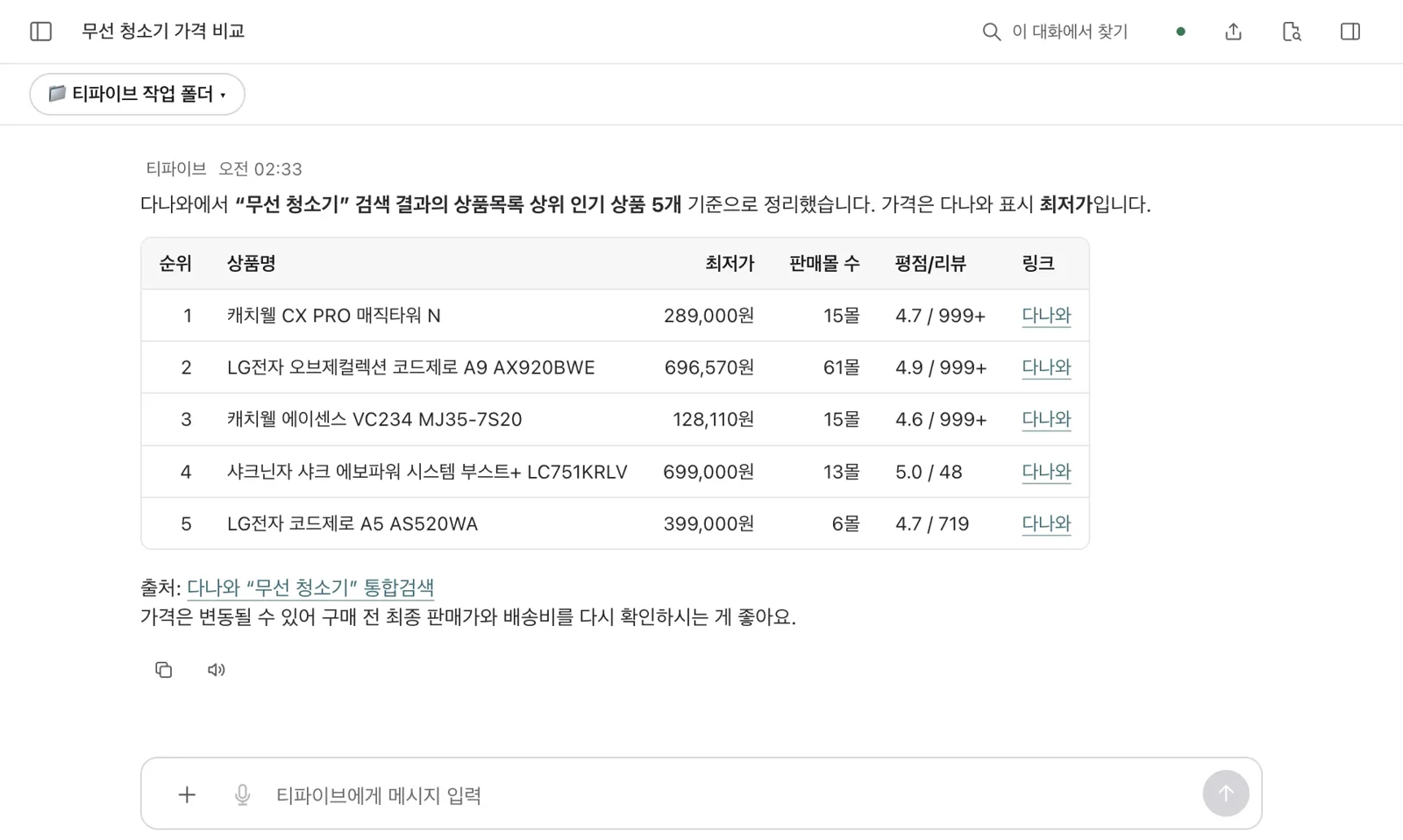Click the 289,000원 price cell
The image size is (1403, 840).
[709, 316]
